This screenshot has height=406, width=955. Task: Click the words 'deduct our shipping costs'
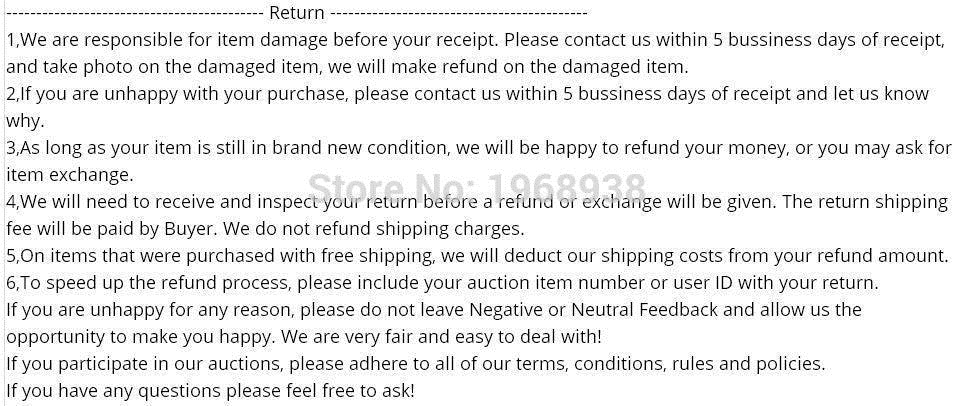(x=614, y=256)
